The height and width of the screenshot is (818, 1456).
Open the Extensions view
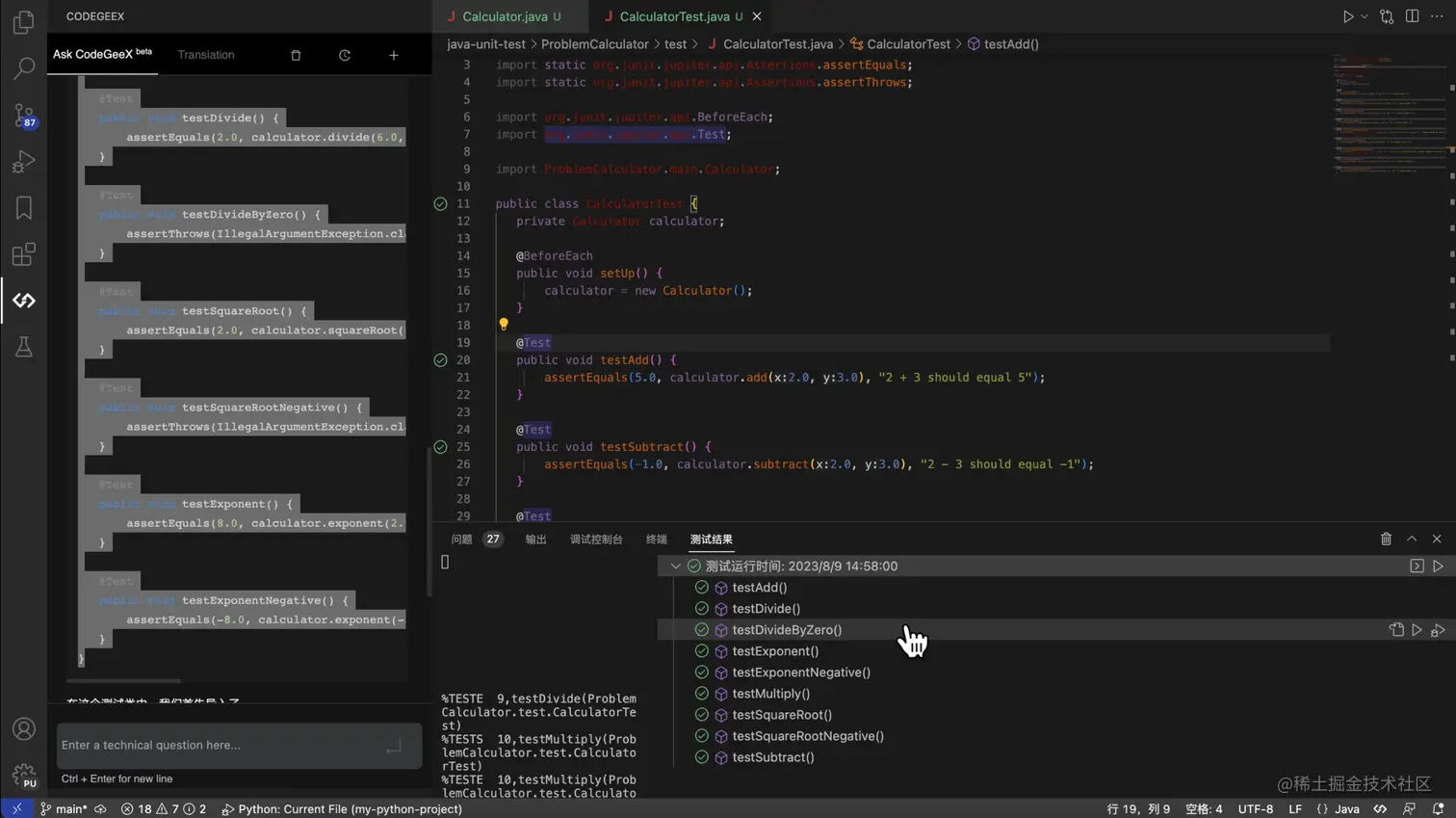[x=23, y=254]
